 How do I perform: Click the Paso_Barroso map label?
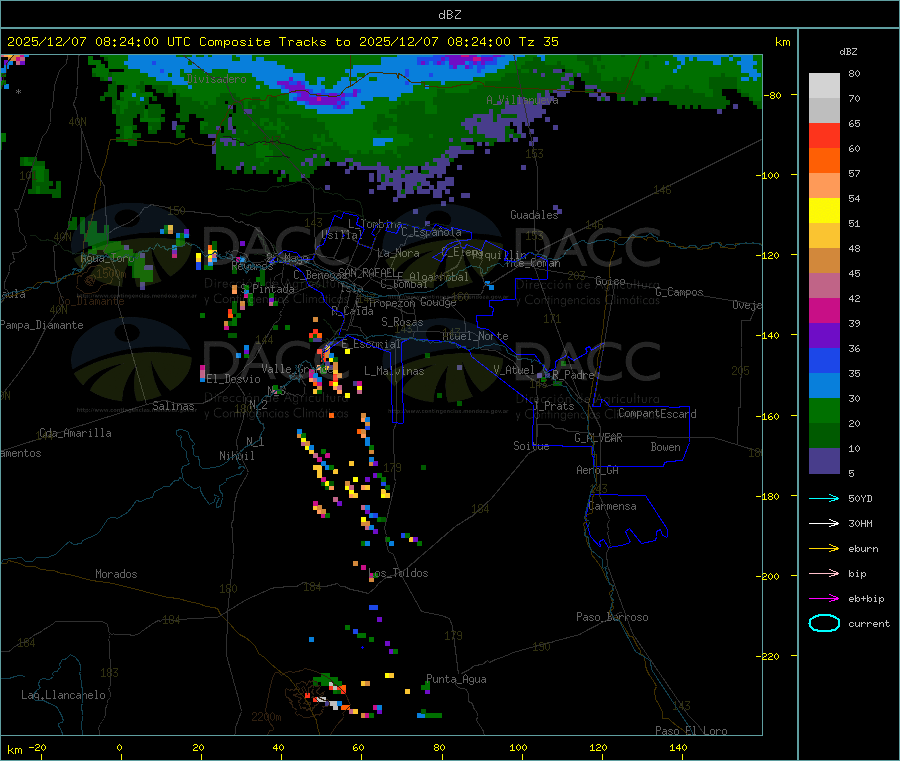coord(612,617)
